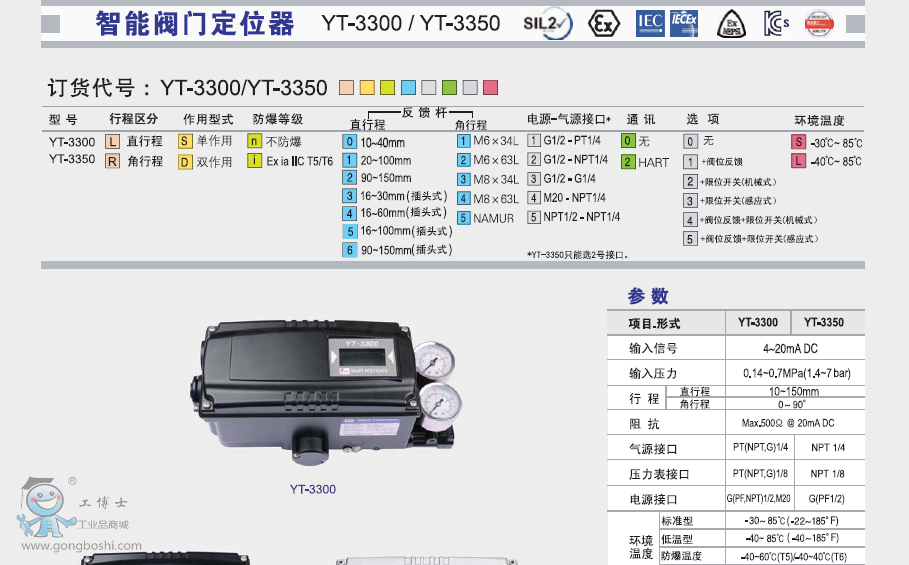
Task: Click the red round certification badge
Action: click(819, 24)
